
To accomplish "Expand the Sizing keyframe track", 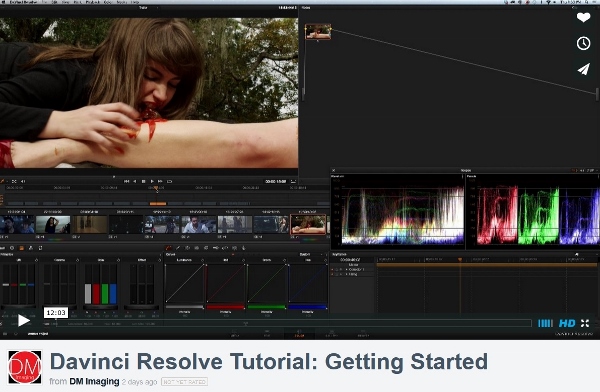I will [x=347, y=274].
